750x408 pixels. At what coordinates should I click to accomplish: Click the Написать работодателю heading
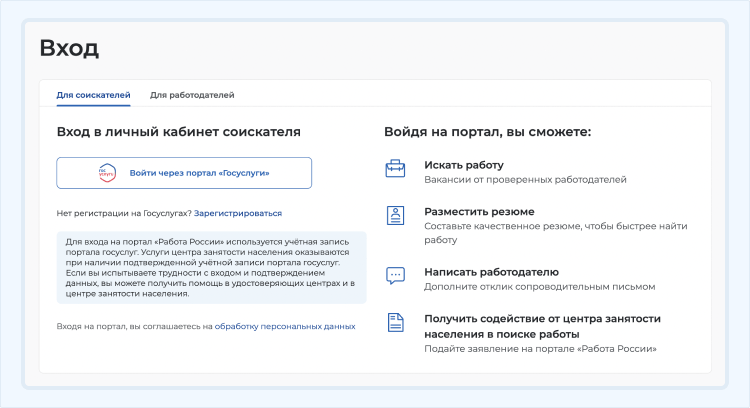pos(491,272)
